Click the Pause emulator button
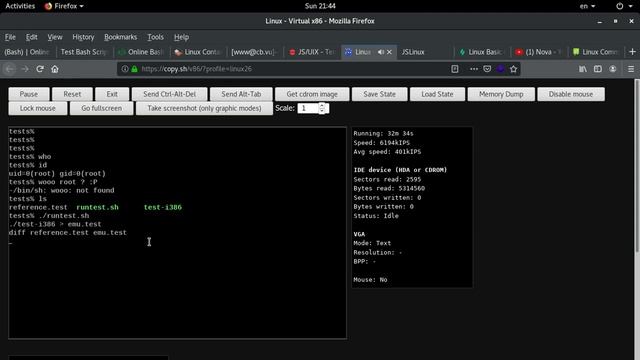640x360 pixels. click(29, 94)
